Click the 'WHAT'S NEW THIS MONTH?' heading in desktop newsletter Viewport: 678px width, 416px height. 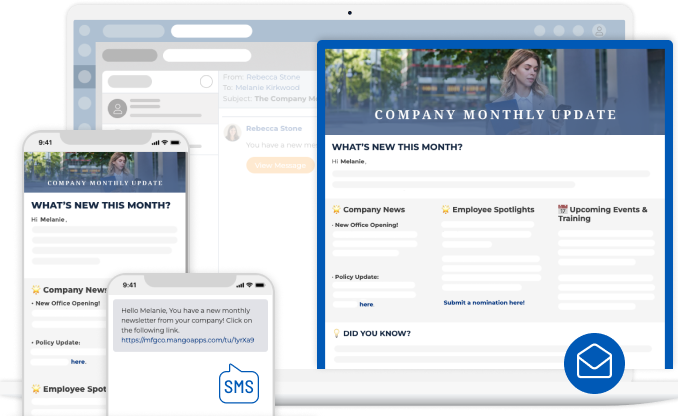point(397,147)
